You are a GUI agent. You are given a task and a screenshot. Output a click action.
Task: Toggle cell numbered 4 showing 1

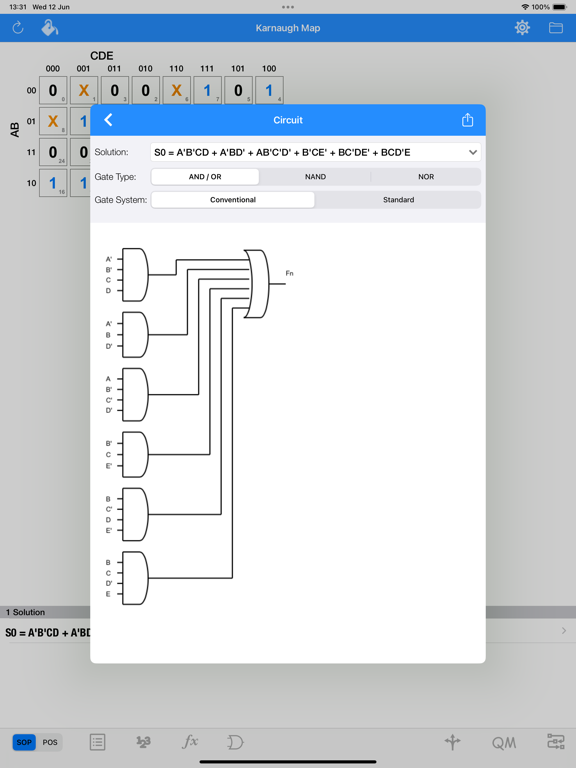269,90
